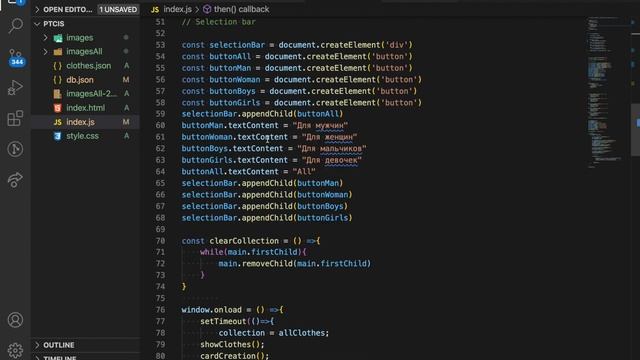Click 'selectionBar' on line 53
Viewport: 640px width, 360px height.
pos(237,45)
